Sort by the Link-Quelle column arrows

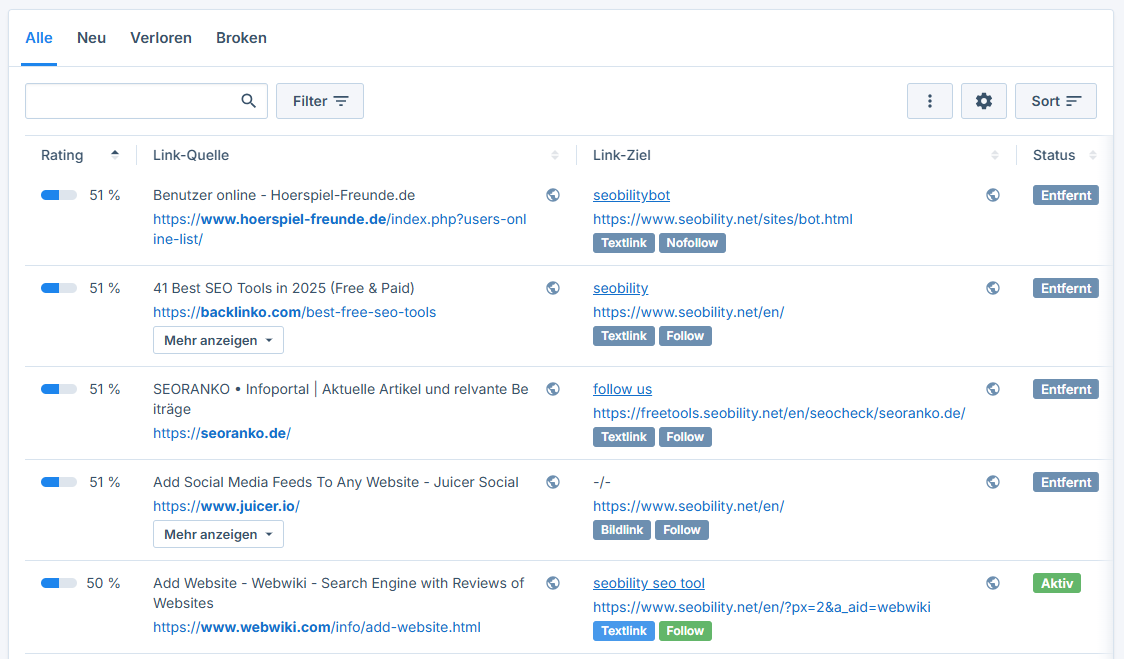[555, 155]
